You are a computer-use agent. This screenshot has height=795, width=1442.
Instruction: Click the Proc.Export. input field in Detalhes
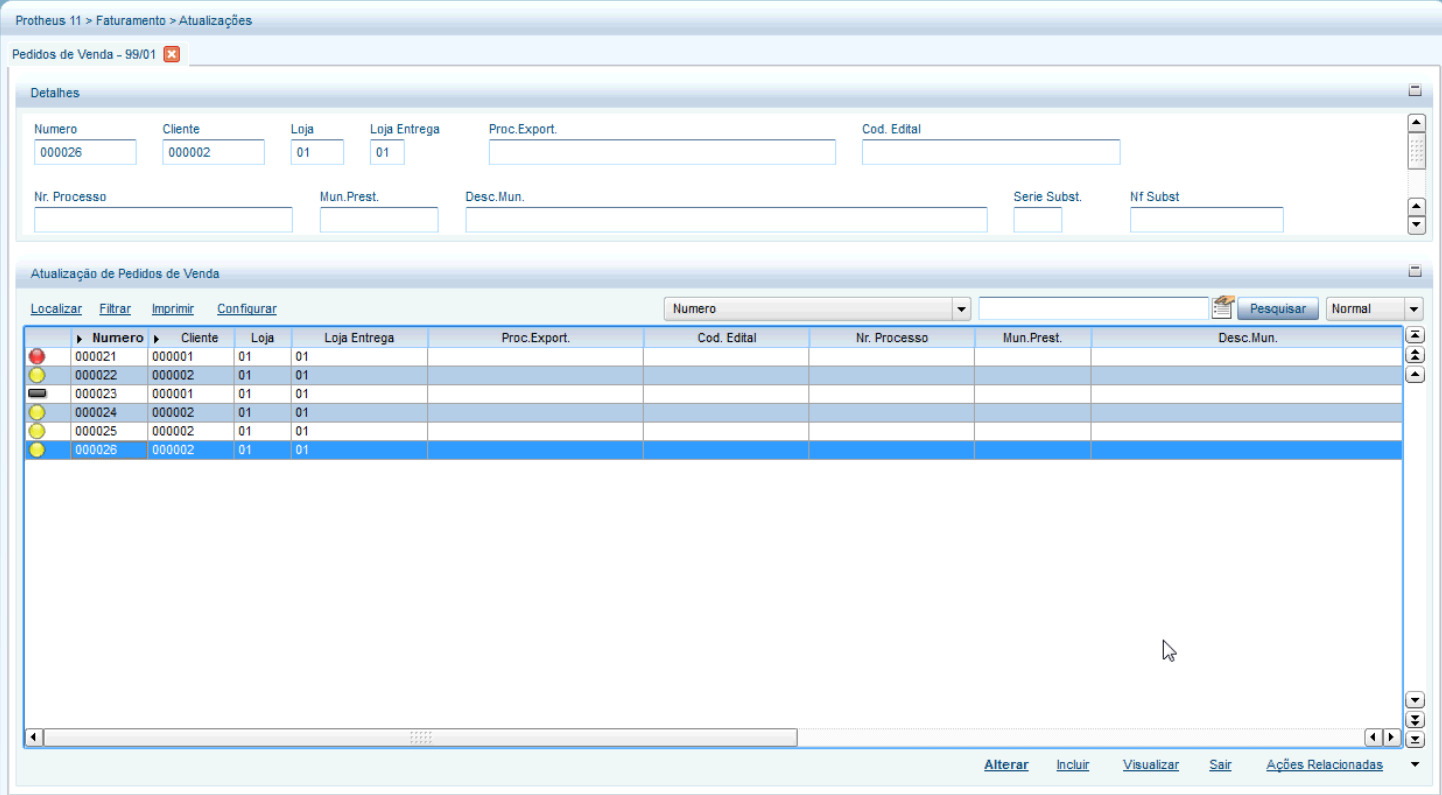(662, 152)
